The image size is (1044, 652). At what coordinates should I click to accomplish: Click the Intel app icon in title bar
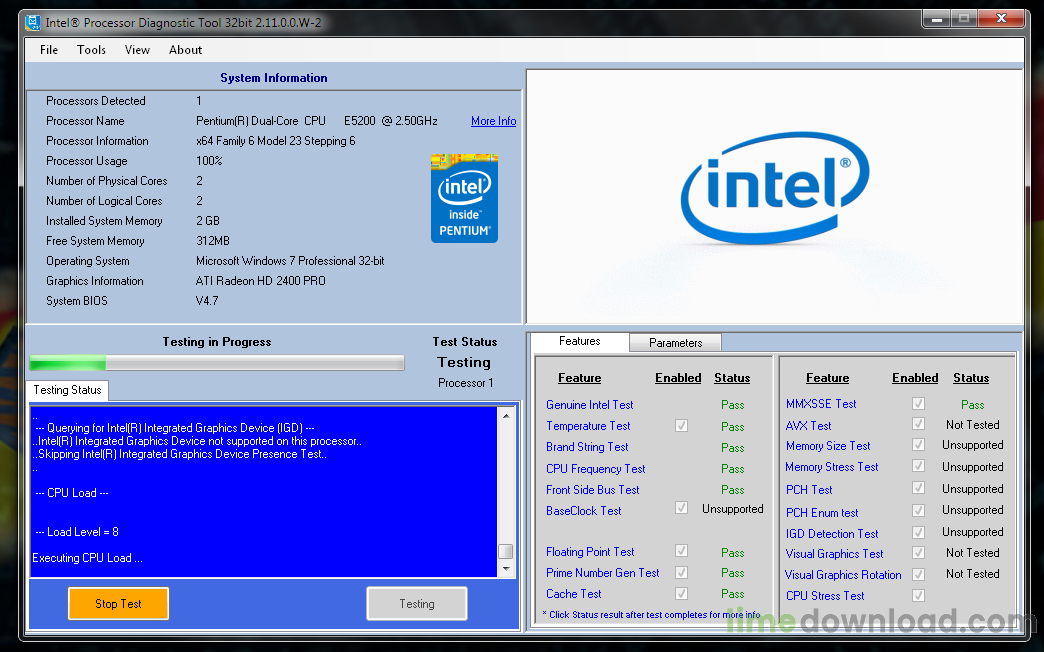[x=33, y=23]
